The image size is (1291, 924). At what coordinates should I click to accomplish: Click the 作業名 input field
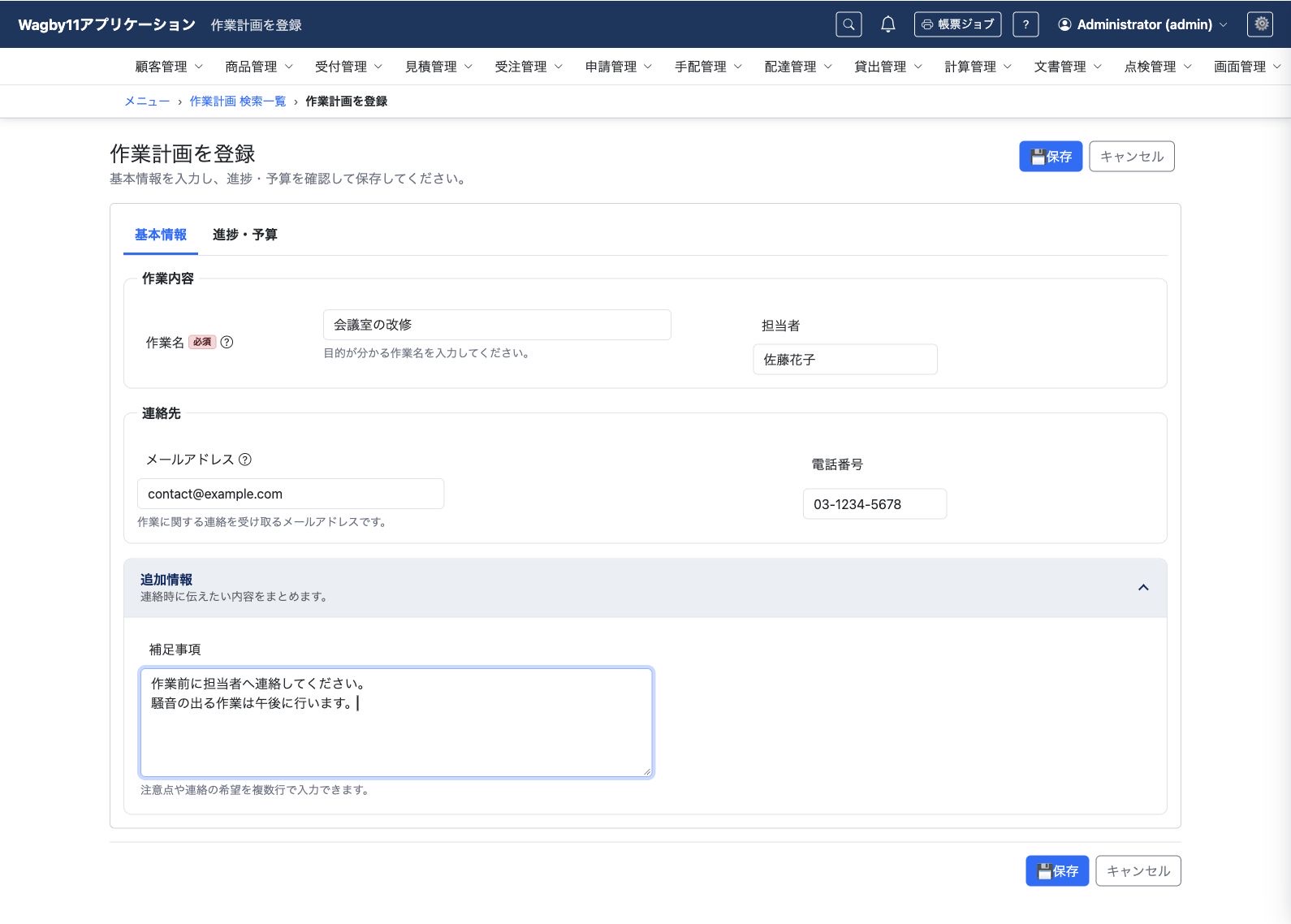coord(497,325)
